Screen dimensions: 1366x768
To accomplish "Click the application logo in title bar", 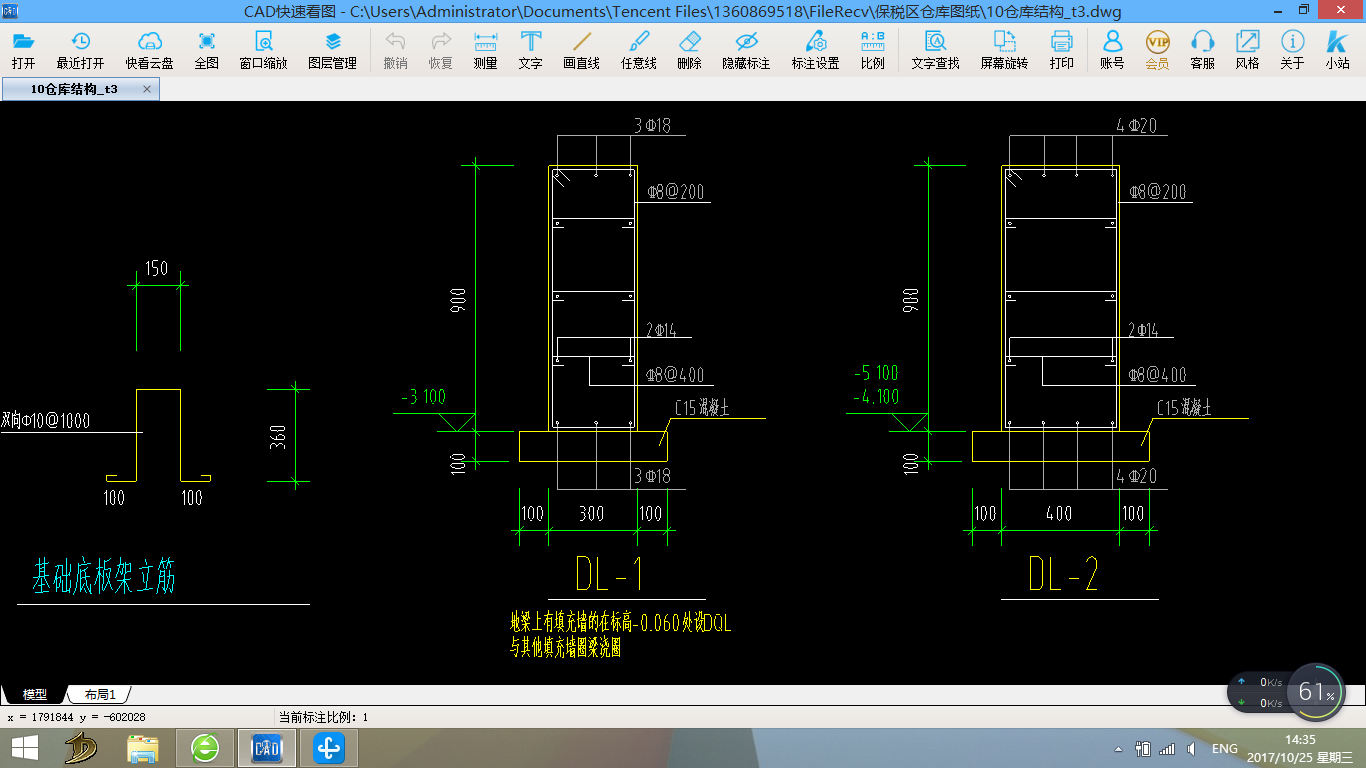I will [9, 10].
